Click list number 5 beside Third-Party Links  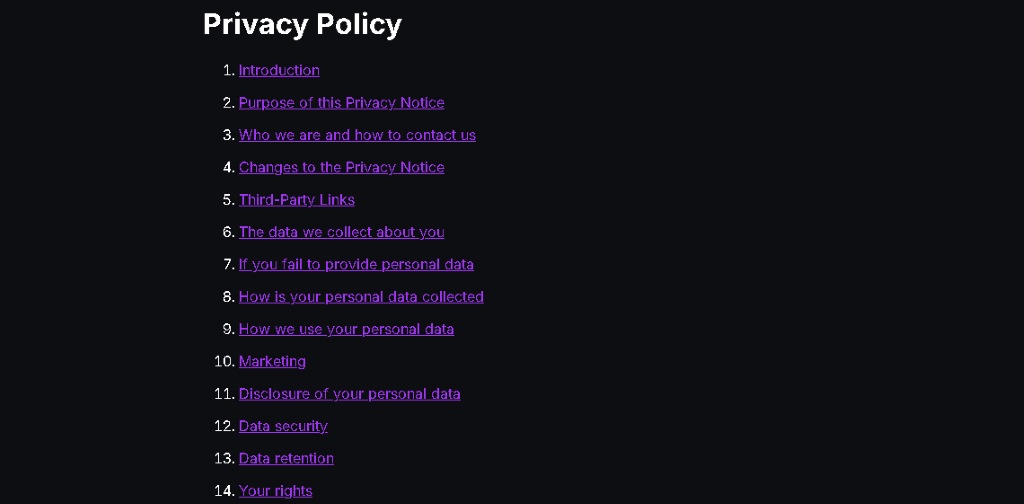click(229, 199)
